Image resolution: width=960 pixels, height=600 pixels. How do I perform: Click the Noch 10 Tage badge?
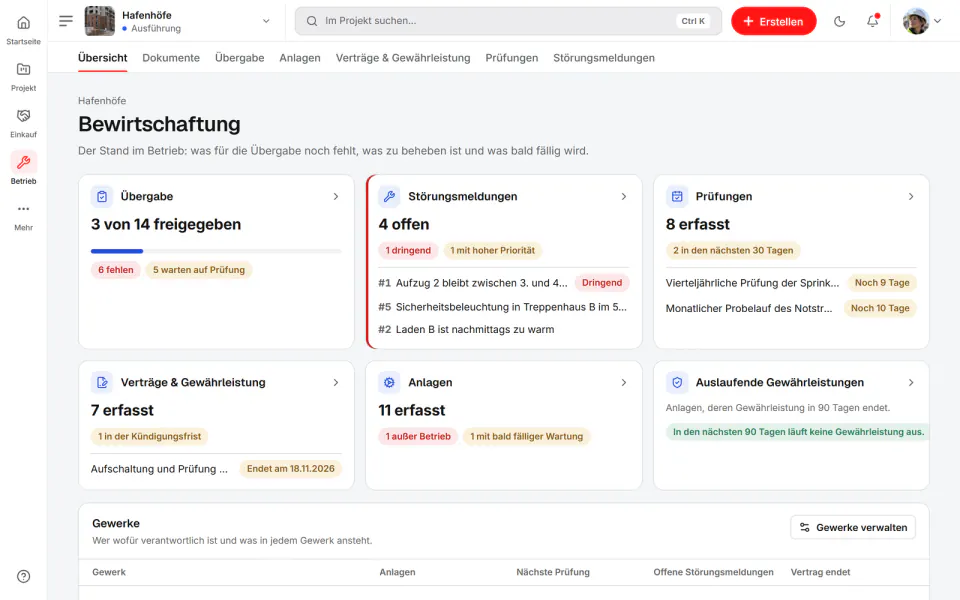880,308
